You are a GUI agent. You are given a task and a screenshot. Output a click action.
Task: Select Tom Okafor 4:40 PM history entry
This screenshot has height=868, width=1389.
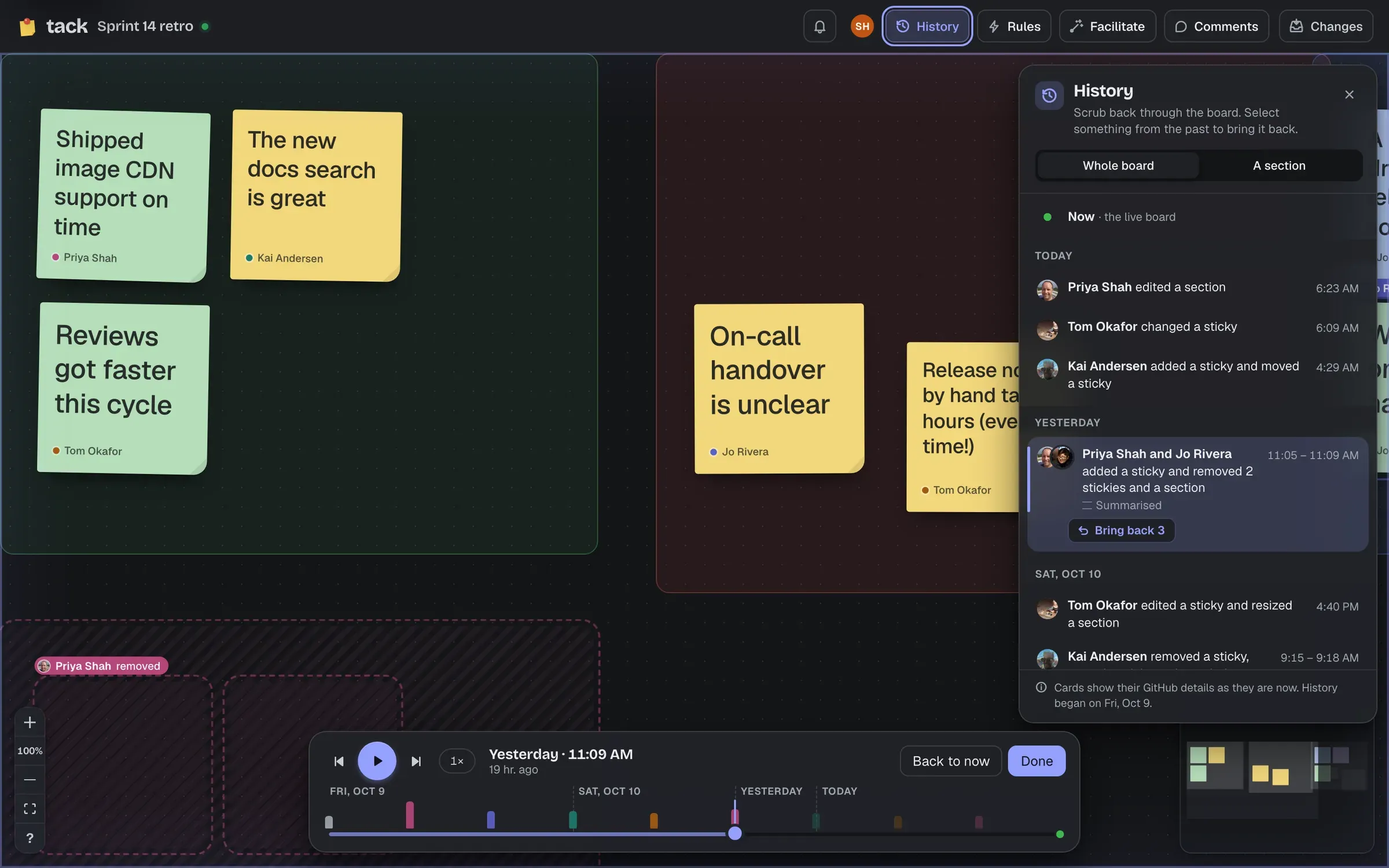pyautogui.click(x=1197, y=614)
